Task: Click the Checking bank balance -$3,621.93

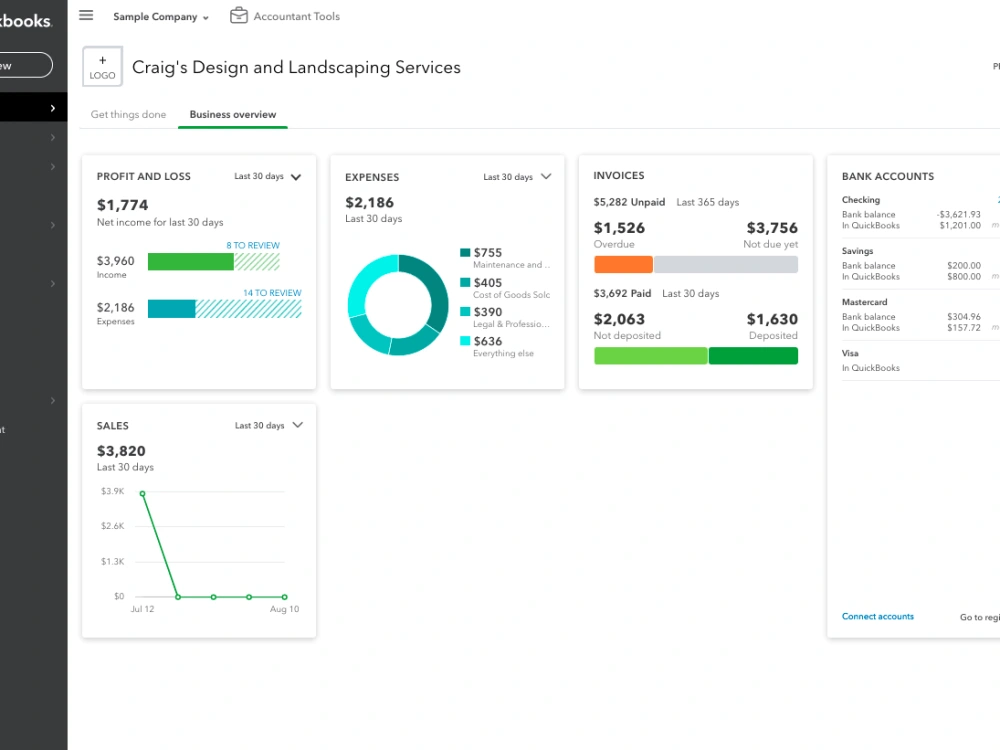Action: (959, 214)
